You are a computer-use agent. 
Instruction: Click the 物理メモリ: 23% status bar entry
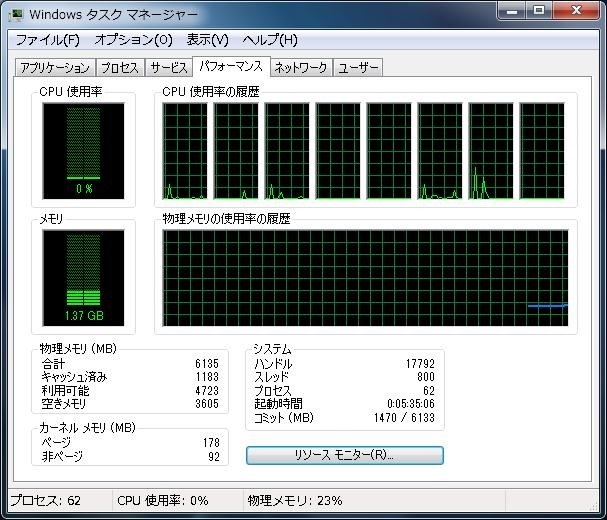click(295, 501)
